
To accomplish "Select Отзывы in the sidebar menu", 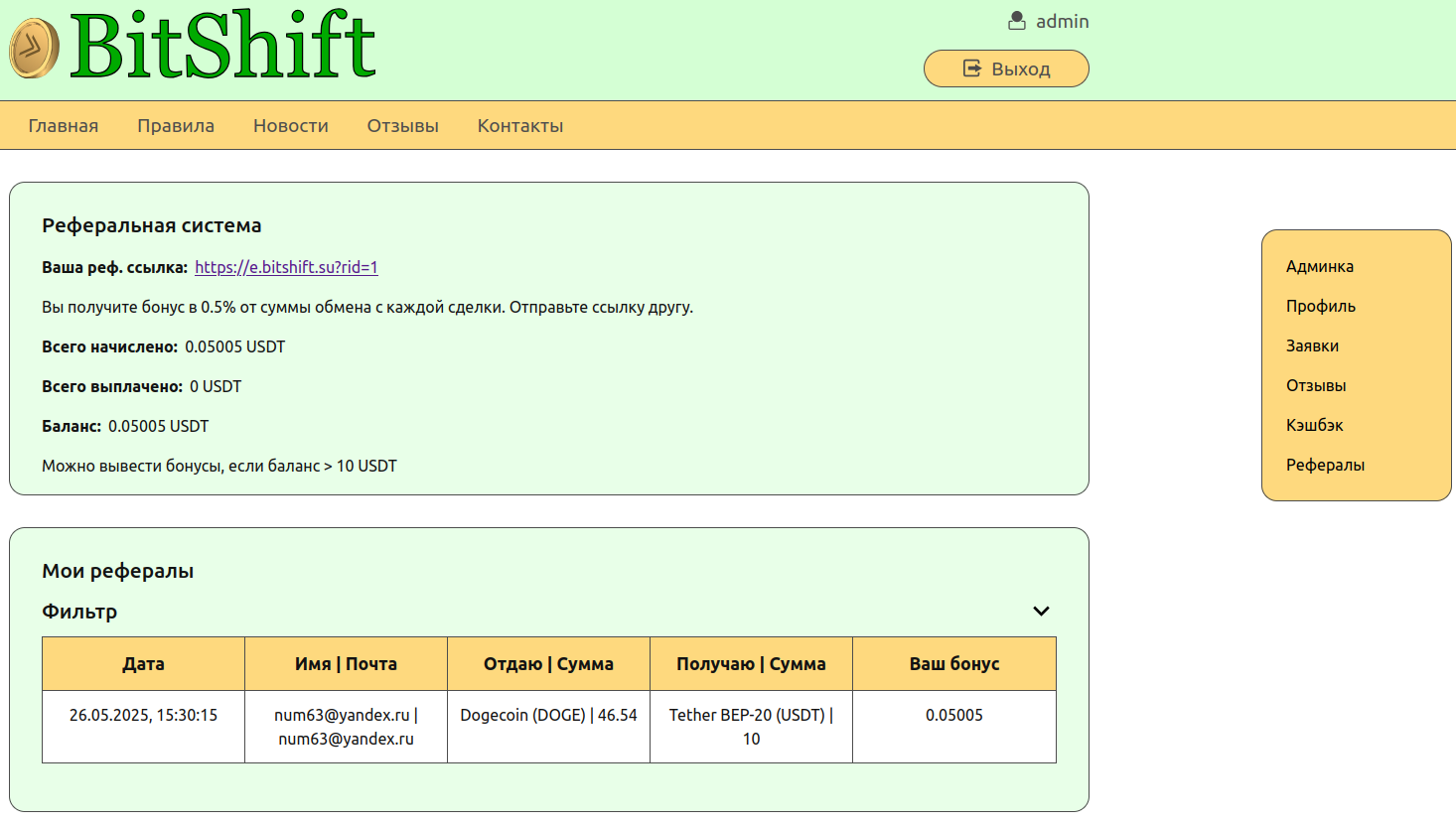I will coord(1316,385).
